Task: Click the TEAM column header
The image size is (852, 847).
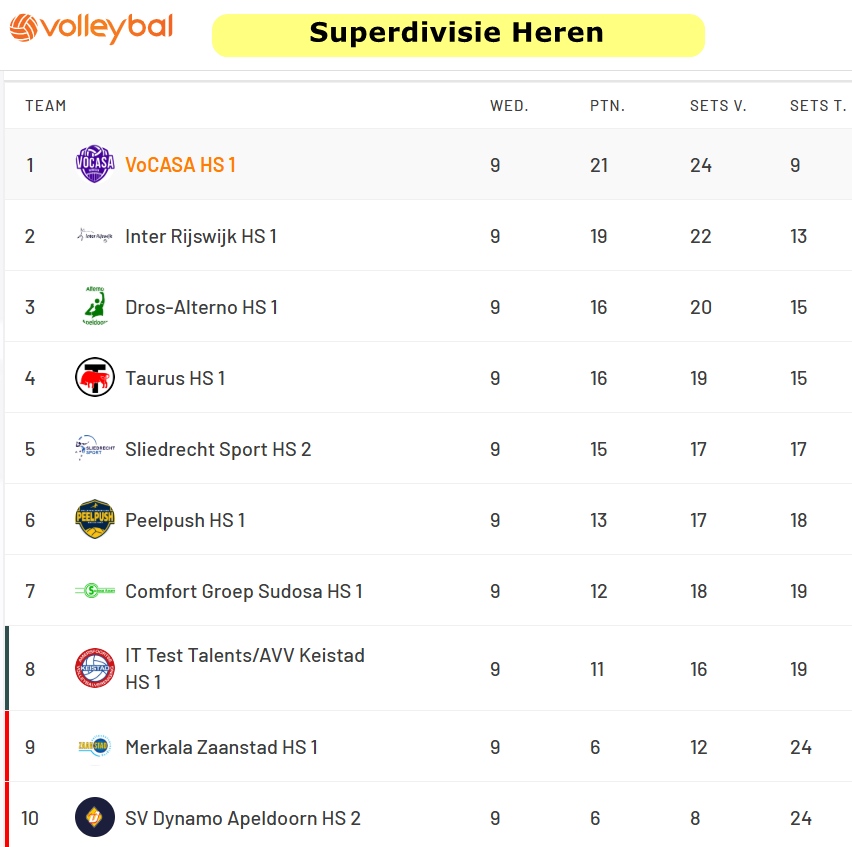Action: (46, 106)
